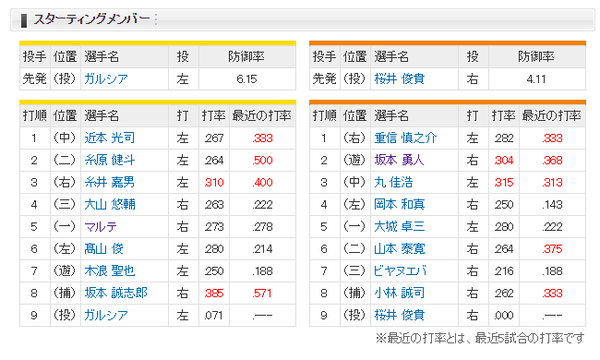Open player link 糸井 嘉男

[x=109, y=182]
